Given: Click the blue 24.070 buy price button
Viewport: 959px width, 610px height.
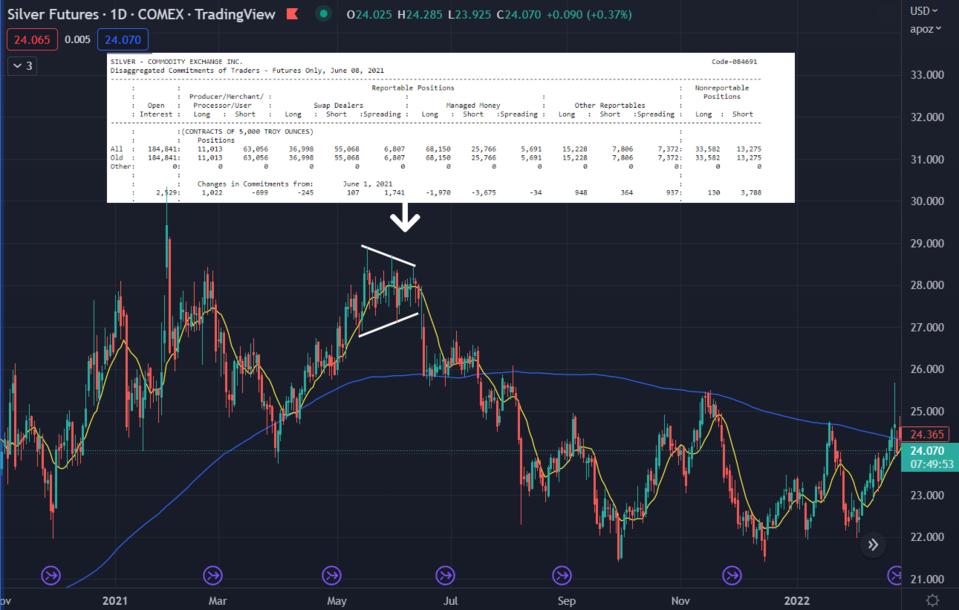Looking at the screenshot, I should tap(122, 40).
